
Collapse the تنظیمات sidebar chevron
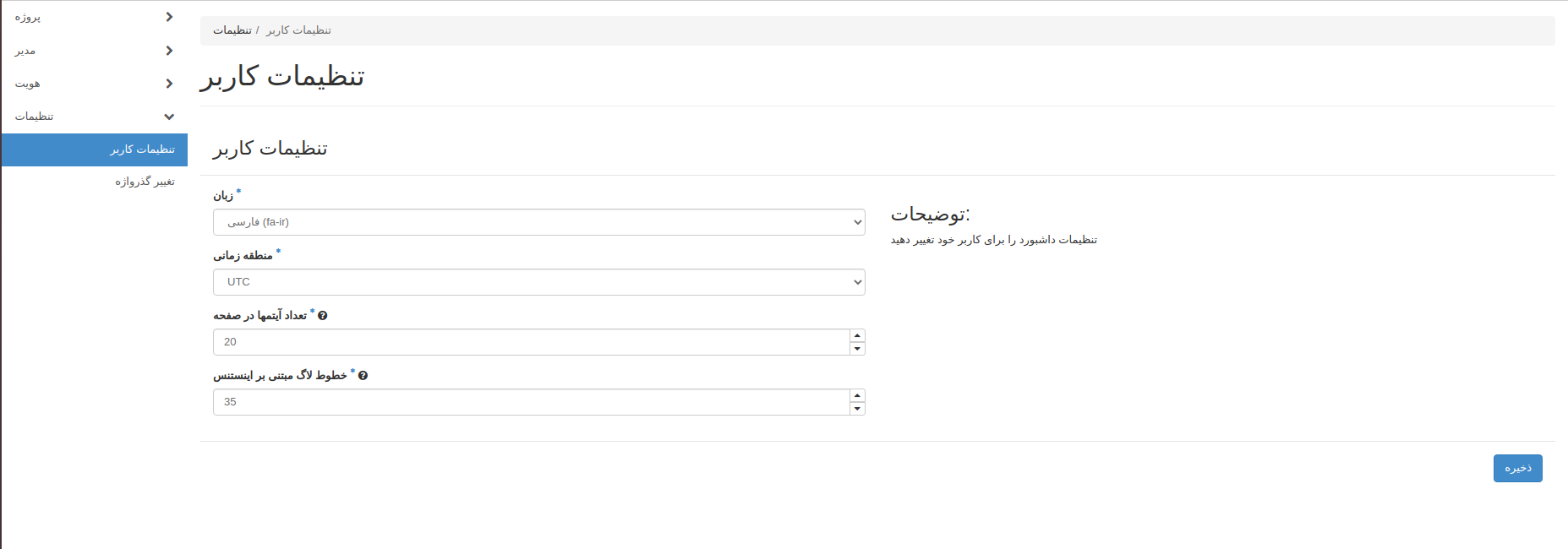(169, 117)
